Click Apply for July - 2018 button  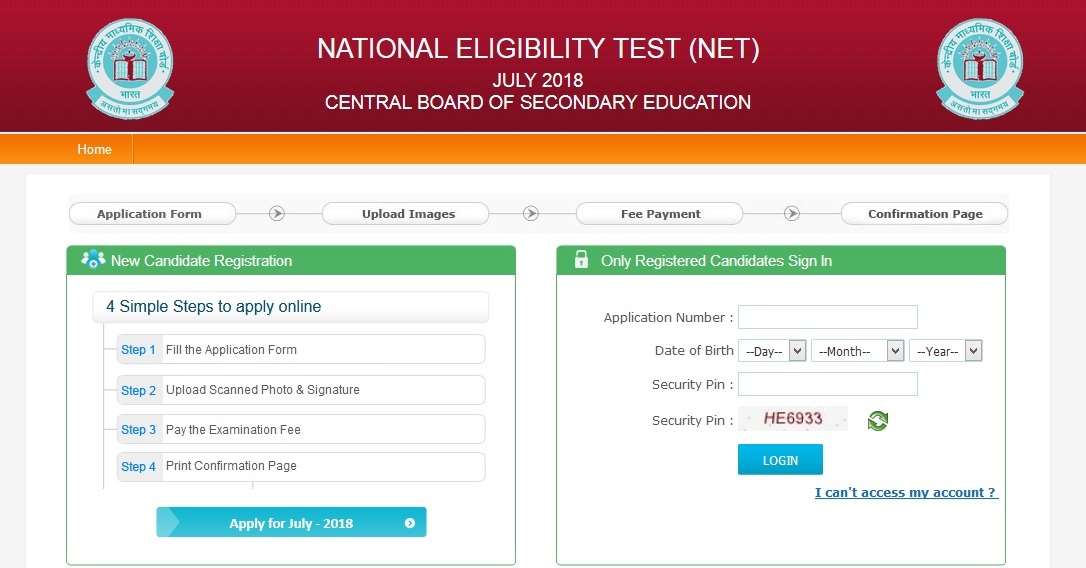pyautogui.click(x=292, y=523)
